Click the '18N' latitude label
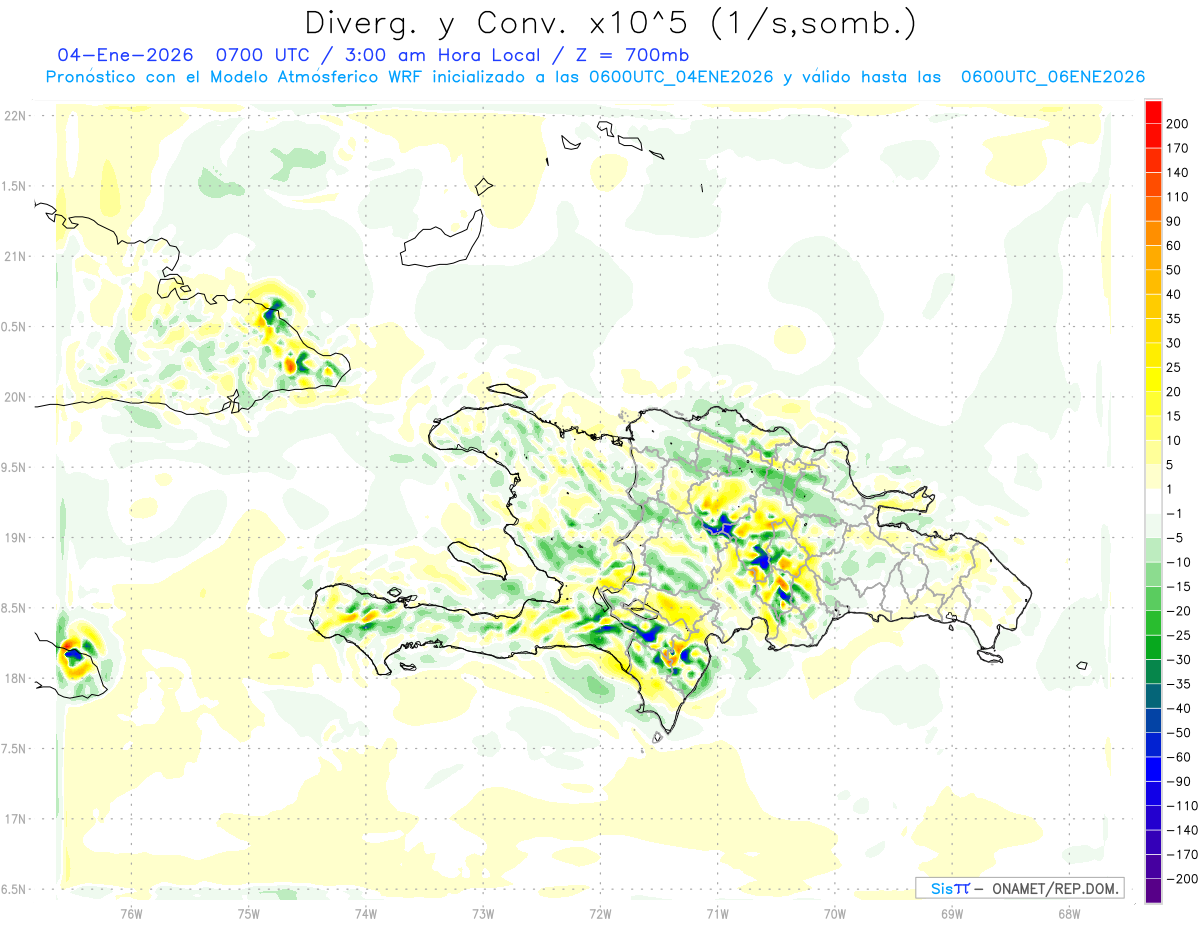The image size is (1200, 927). pos(15,679)
